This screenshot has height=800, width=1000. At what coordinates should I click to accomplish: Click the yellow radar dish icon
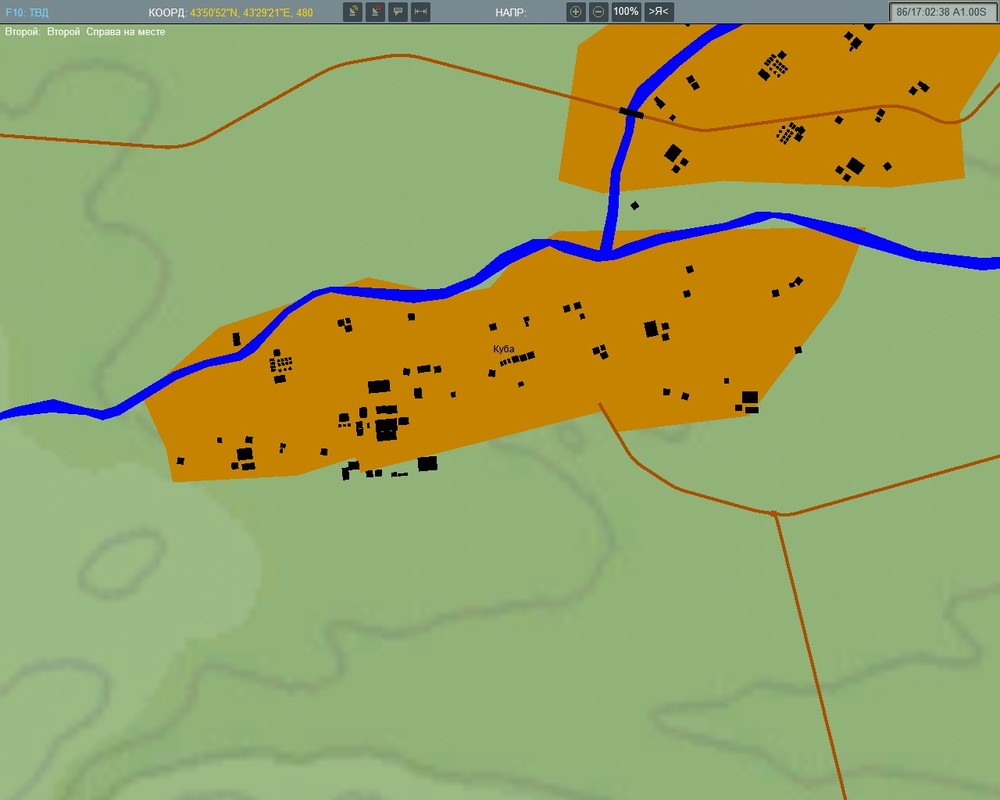pos(353,12)
